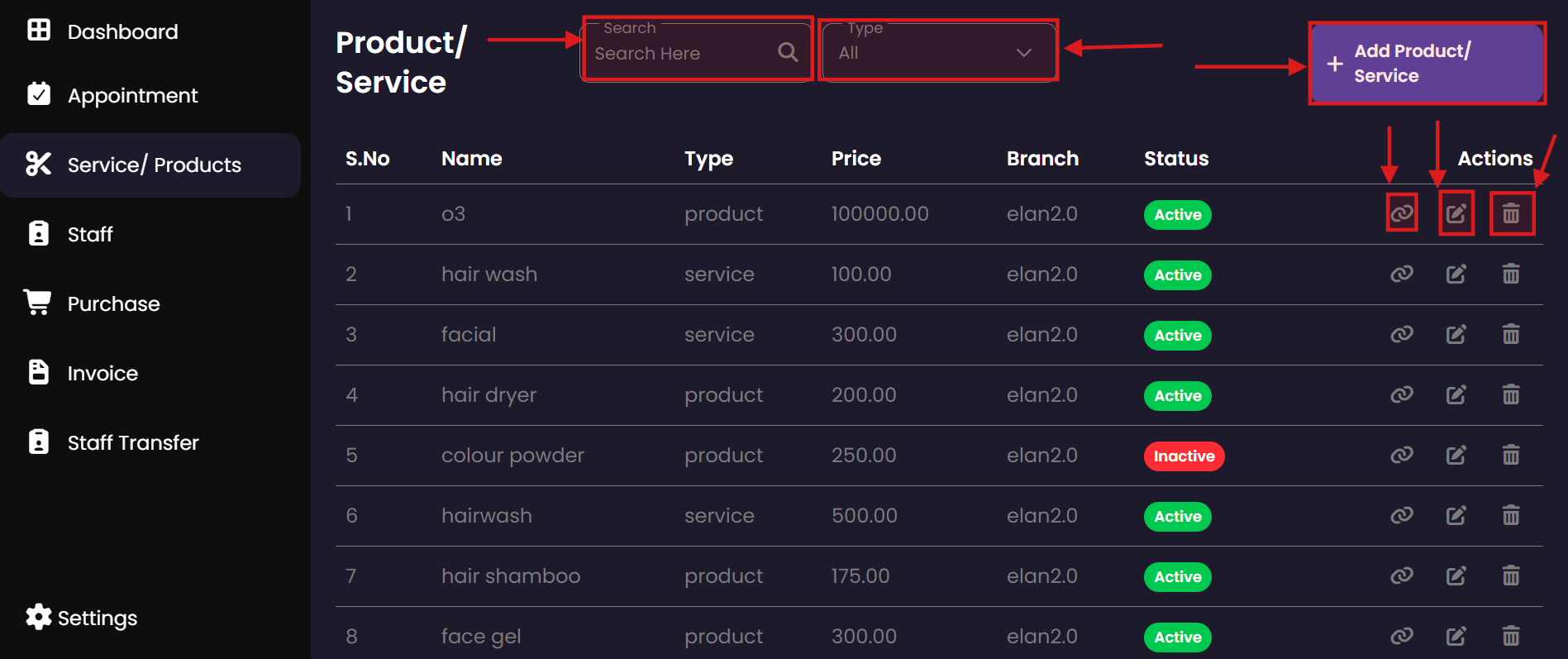Click the link icon for o3 row
This screenshot has width=1568, height=659.
[x=1401, y=213]
